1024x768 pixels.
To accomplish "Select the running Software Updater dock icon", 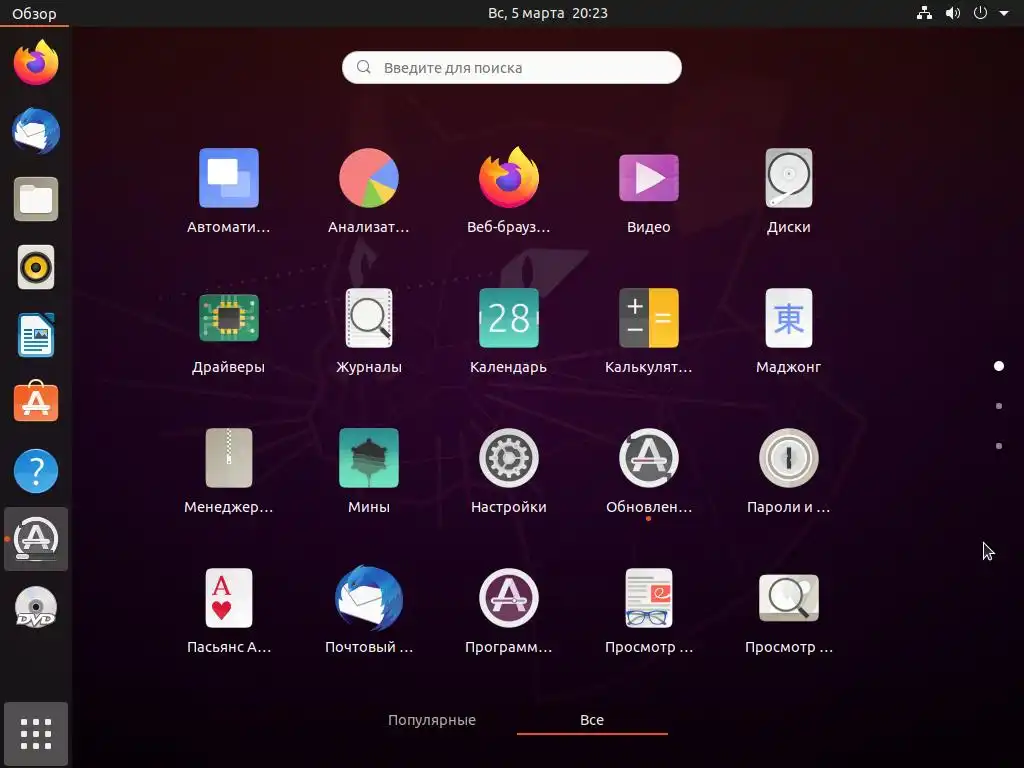I will coord(36,539).
